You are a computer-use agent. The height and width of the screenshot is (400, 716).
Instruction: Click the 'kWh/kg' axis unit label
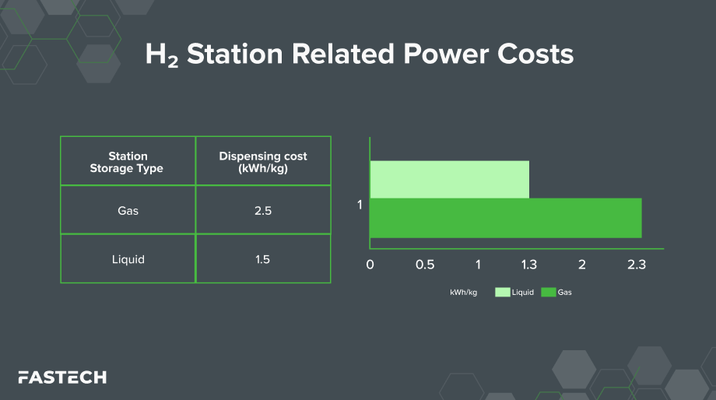(x=463, y=292)
